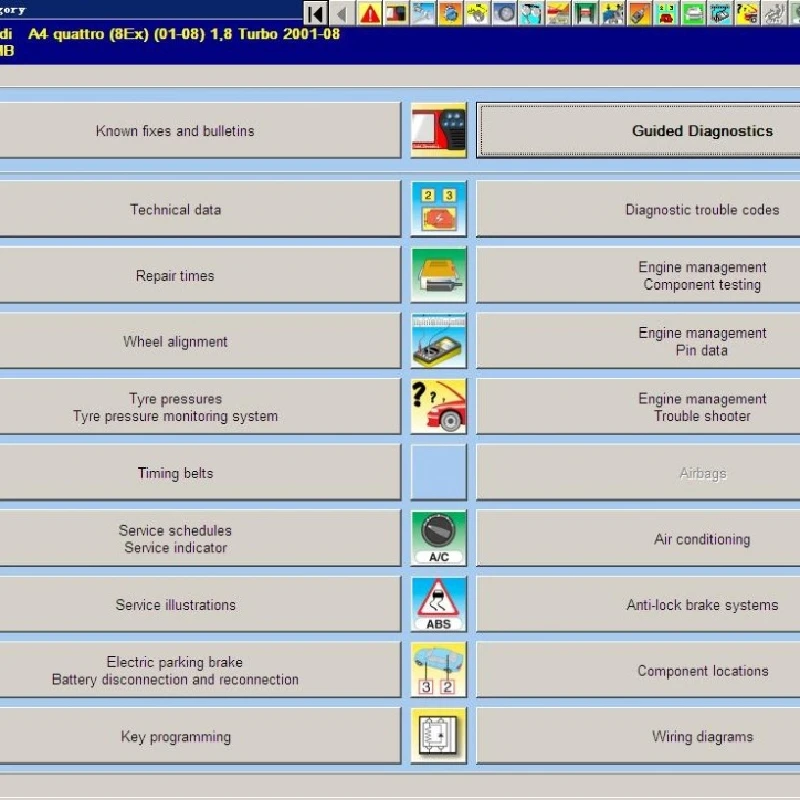Image resolution: width=800 pixels, height=800 pixels.
Task: Open Service illustrations
Action: [200, 604]
